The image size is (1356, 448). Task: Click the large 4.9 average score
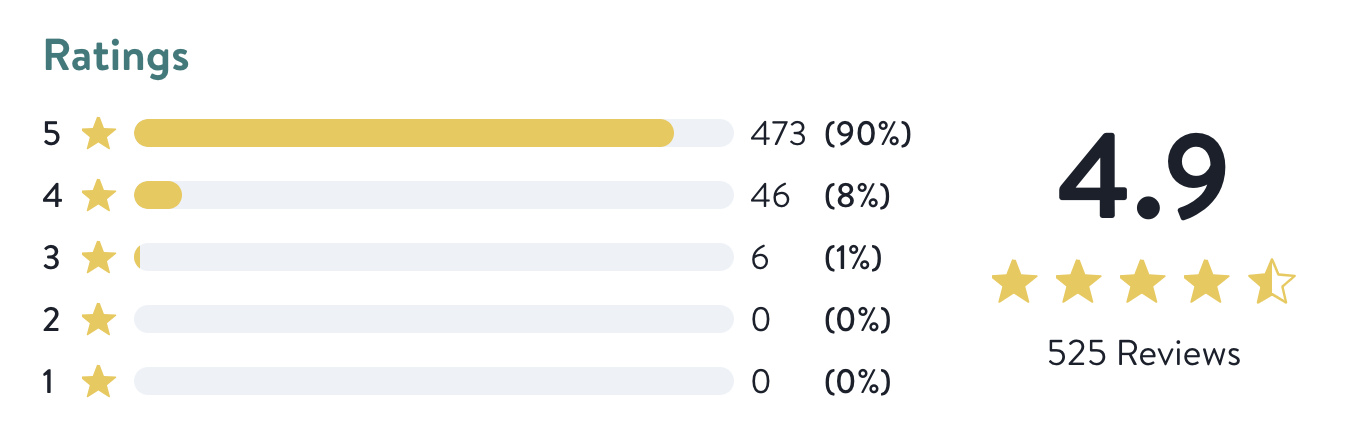tap(1142, 178)
